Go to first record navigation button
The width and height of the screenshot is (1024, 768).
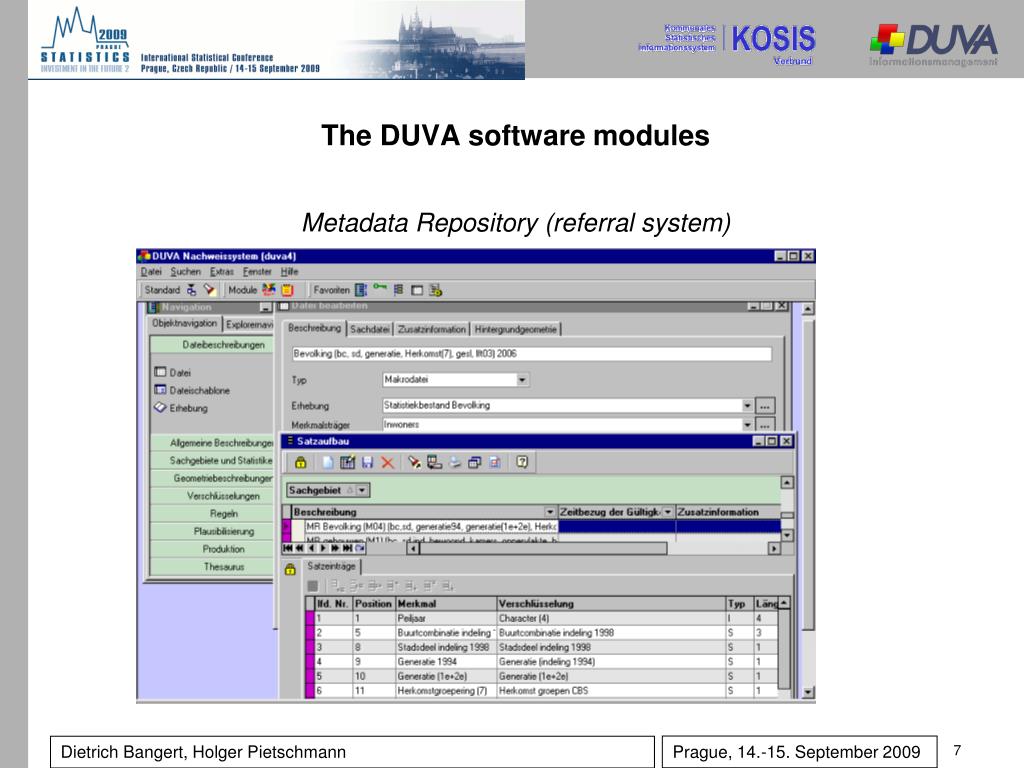288,549
